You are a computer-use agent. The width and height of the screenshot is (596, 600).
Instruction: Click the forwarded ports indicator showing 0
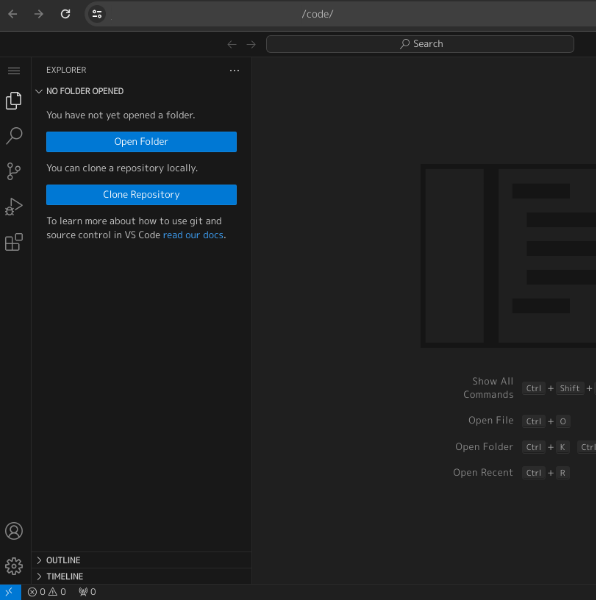tap(87, 592)
